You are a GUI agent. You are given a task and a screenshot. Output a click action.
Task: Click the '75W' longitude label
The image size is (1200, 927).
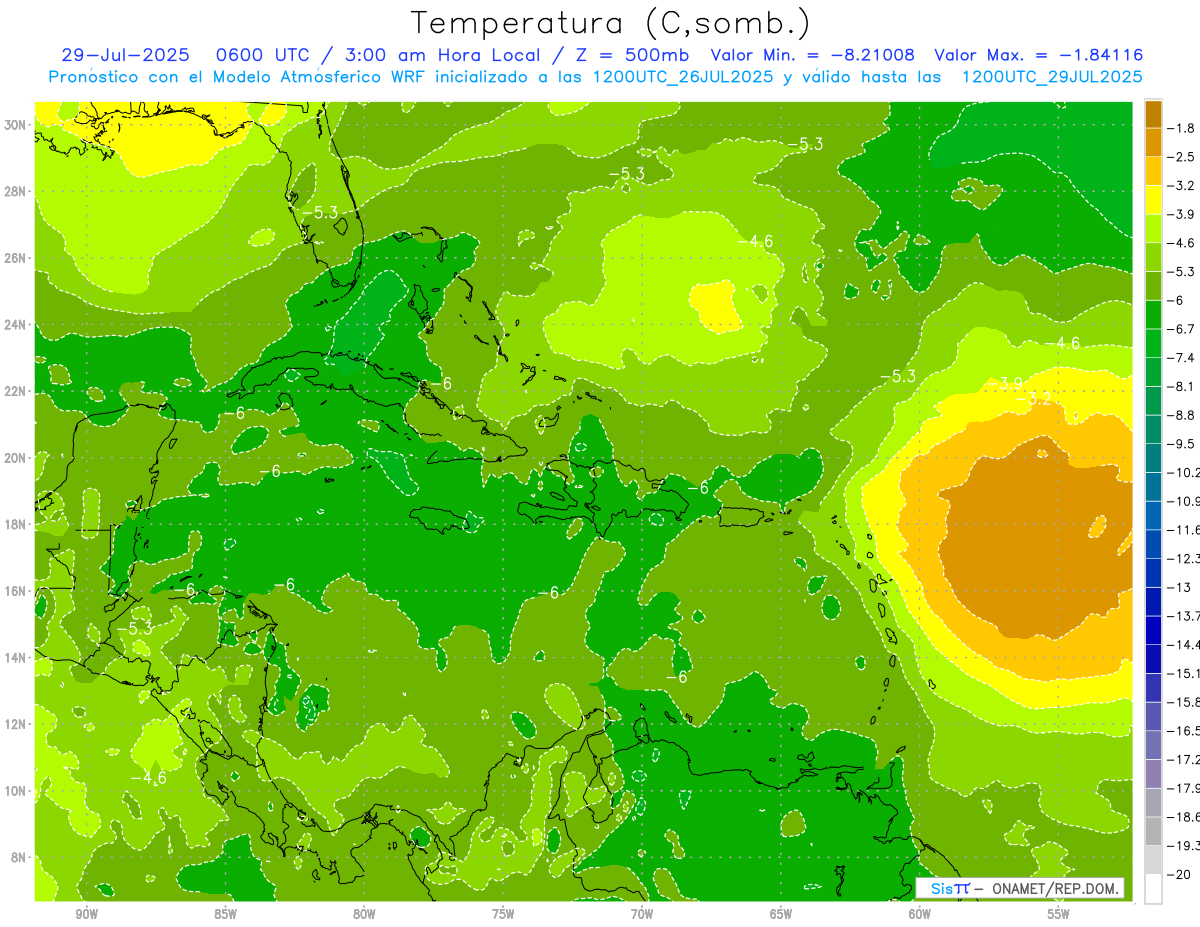click(x=503, y=914)
